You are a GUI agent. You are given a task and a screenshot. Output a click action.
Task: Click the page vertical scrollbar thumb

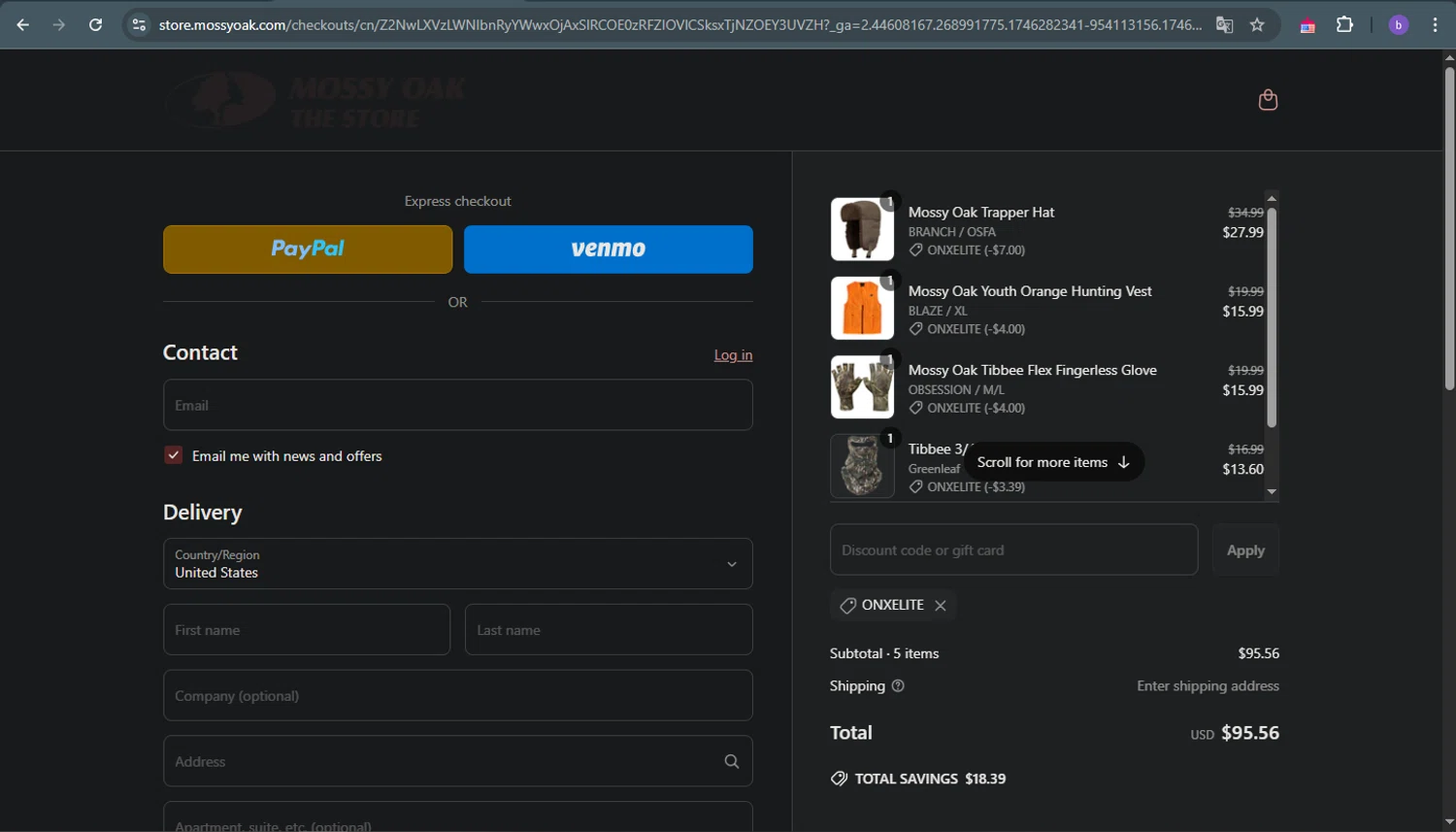point(1449,228)
